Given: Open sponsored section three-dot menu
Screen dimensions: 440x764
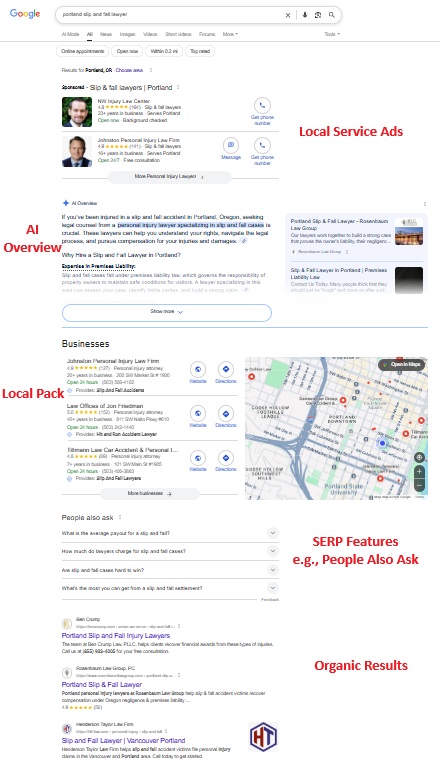Looking at the screenshot, I should [178, 87].
